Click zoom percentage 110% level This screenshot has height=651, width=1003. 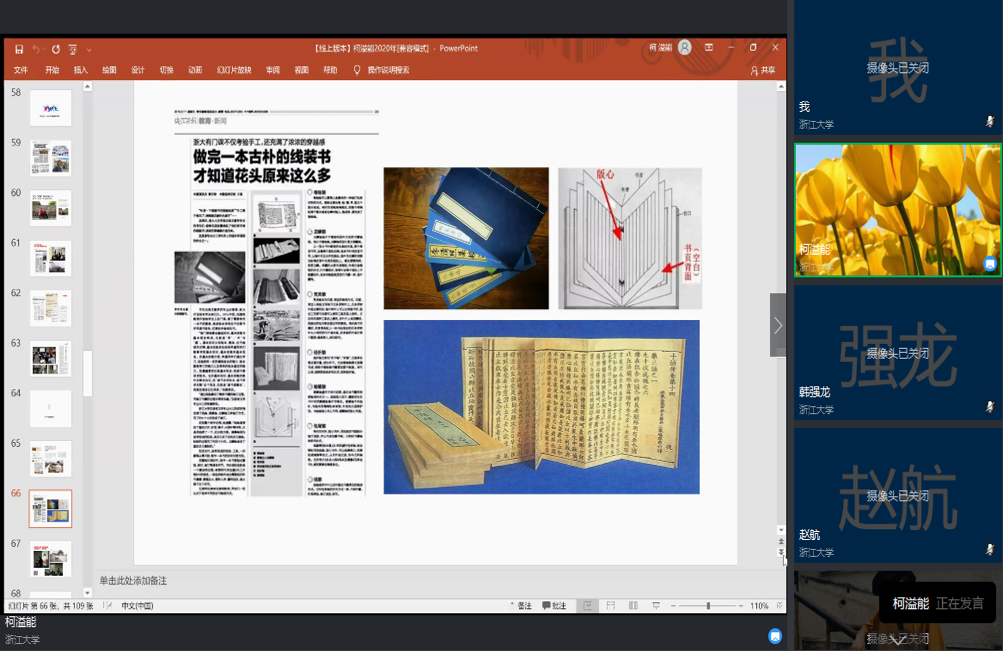(x=758, y=606)
